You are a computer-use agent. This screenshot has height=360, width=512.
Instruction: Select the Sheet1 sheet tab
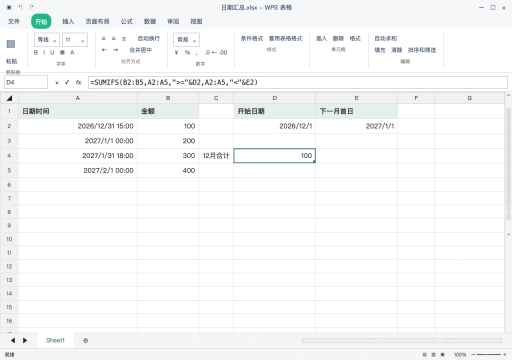55,340
